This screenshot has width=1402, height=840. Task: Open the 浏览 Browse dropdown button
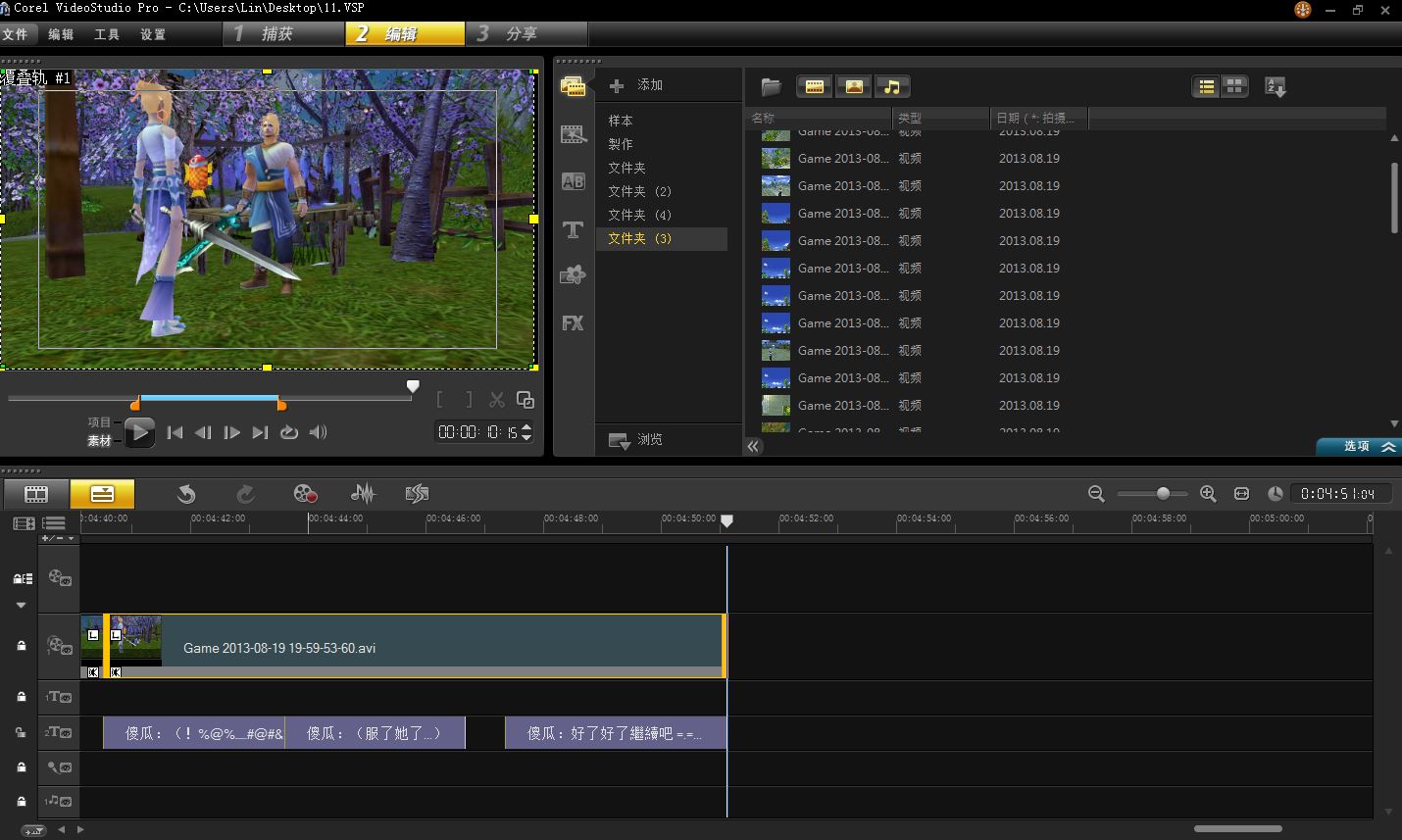635,440
